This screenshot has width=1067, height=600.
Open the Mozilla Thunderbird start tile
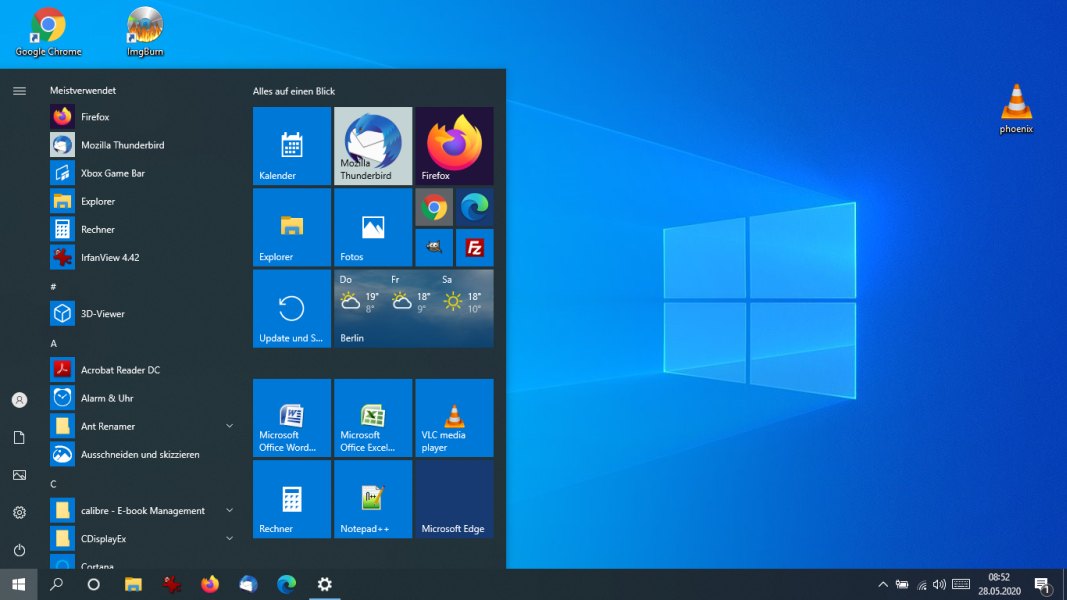373,146
